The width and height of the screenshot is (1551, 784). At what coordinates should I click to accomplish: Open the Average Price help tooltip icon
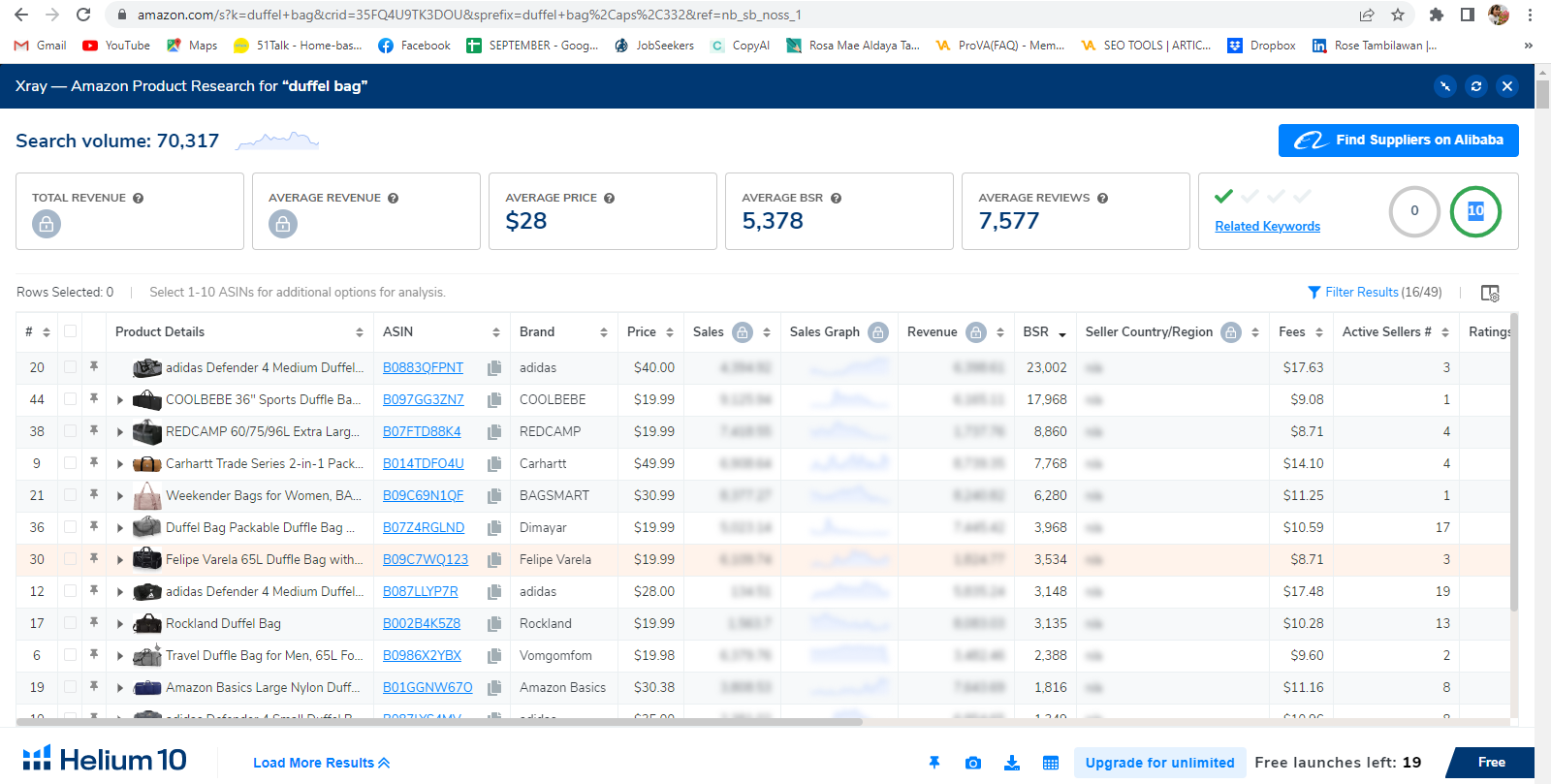(610, 198)
